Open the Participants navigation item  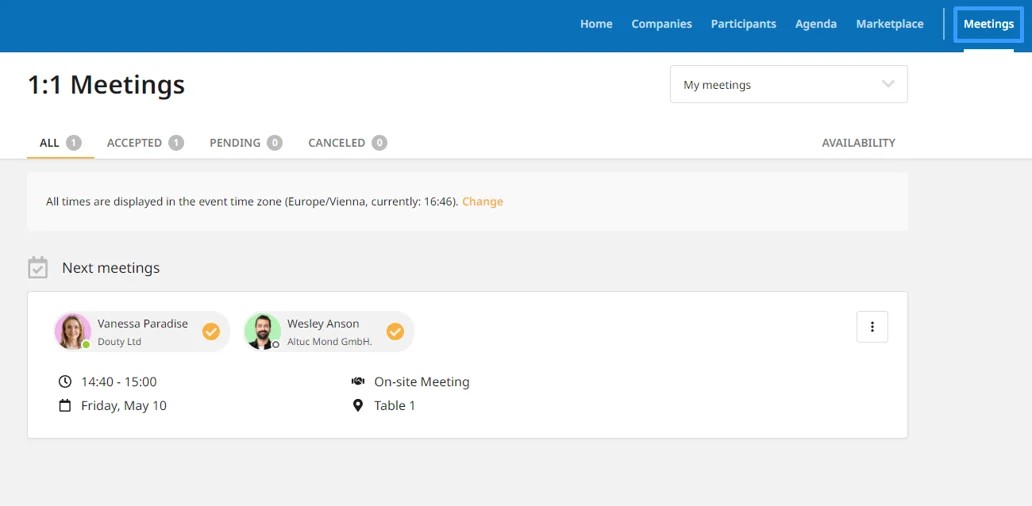point(743,24)
